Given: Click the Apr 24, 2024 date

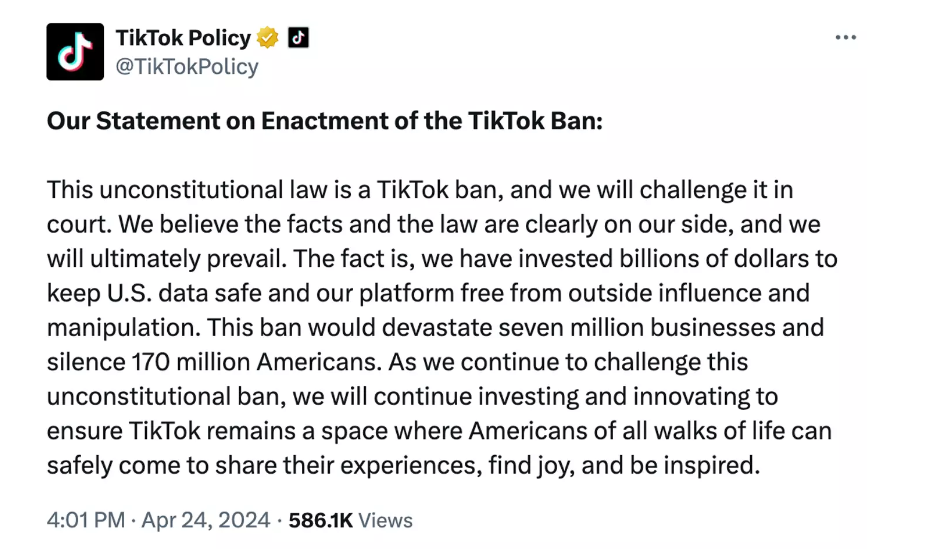Looking at the screenshot, I should (x=205, y=520).
